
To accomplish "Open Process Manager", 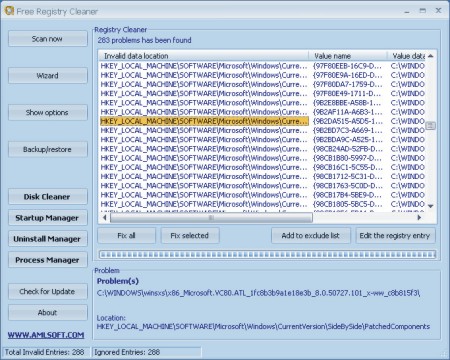I will coord(48,260).
